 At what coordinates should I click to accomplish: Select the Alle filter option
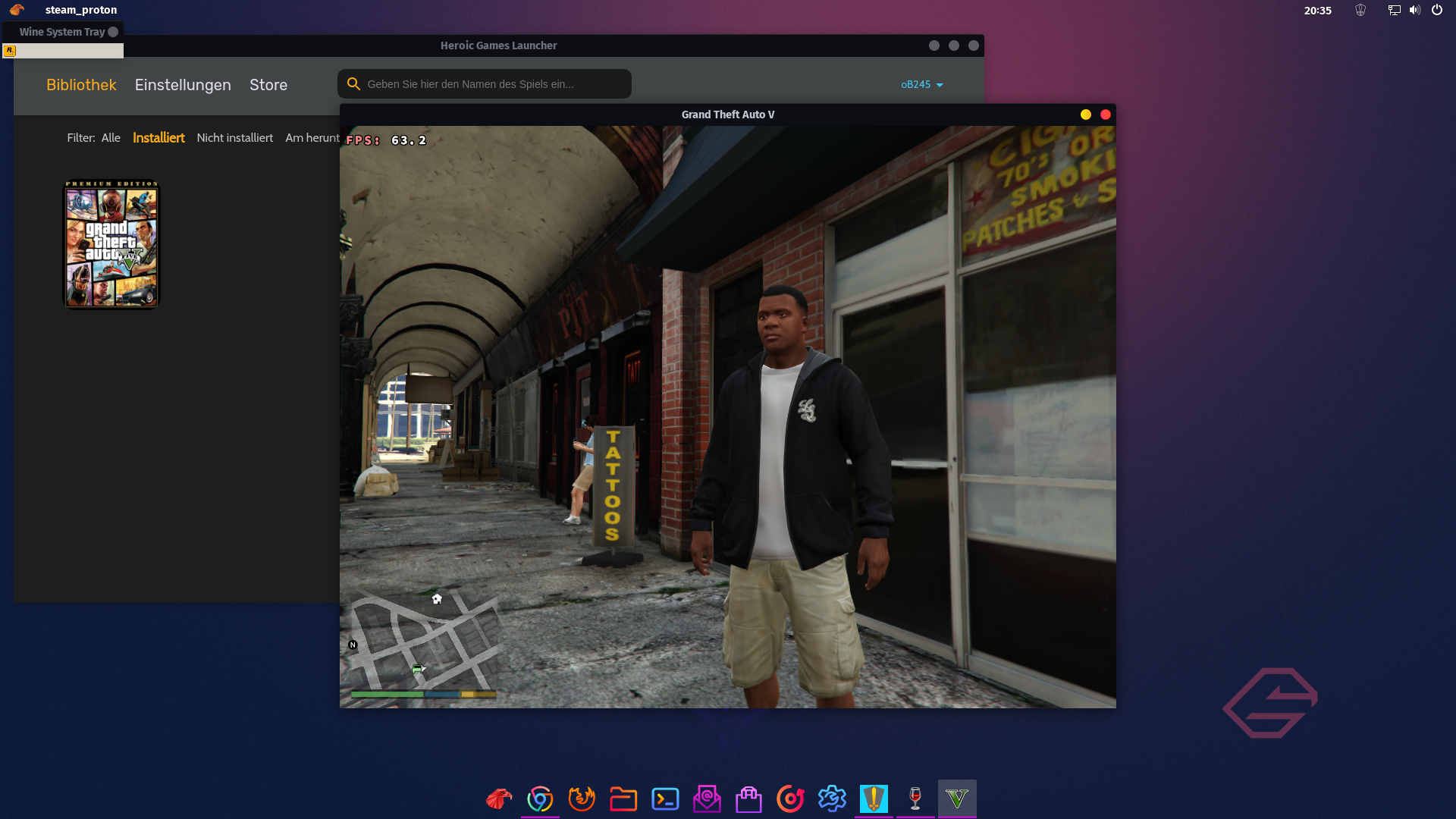(111, 137)
